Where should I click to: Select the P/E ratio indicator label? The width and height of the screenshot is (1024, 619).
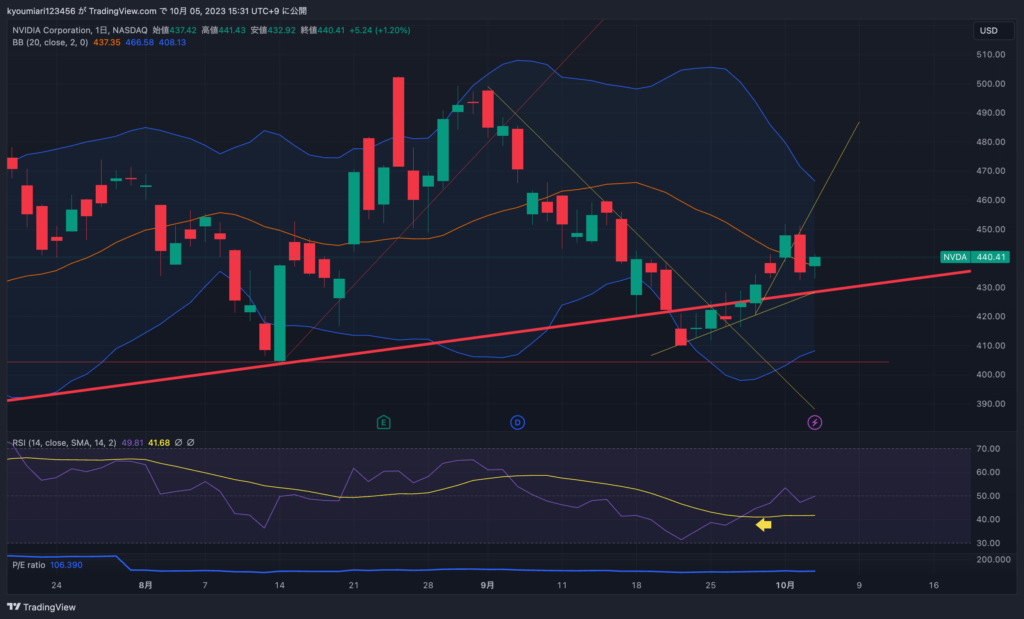tap(29, 565)
